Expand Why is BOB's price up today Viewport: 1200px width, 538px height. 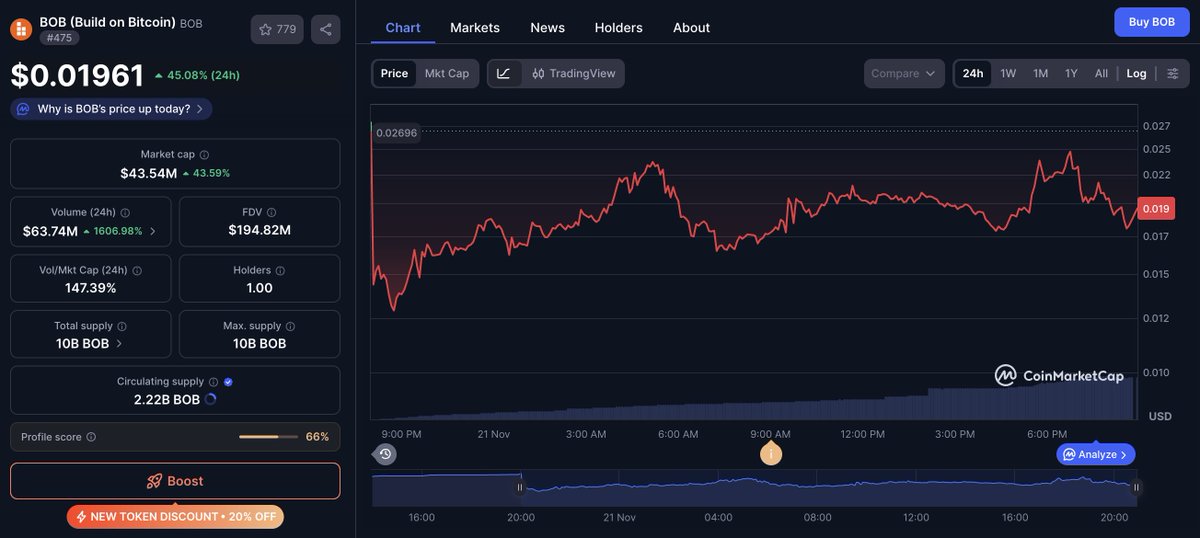(111, 109)
